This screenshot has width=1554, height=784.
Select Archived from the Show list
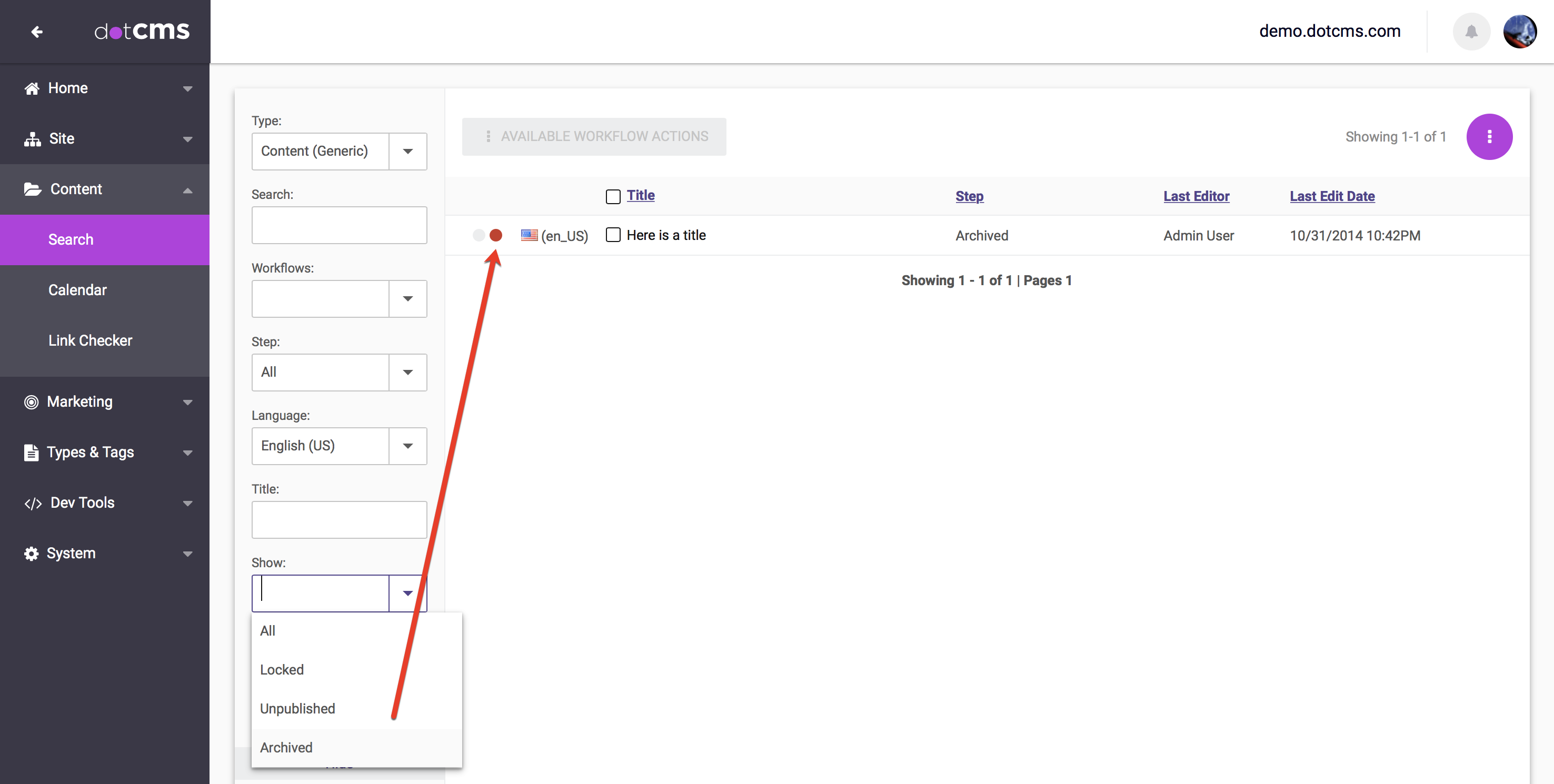click(x=286, y=747)
